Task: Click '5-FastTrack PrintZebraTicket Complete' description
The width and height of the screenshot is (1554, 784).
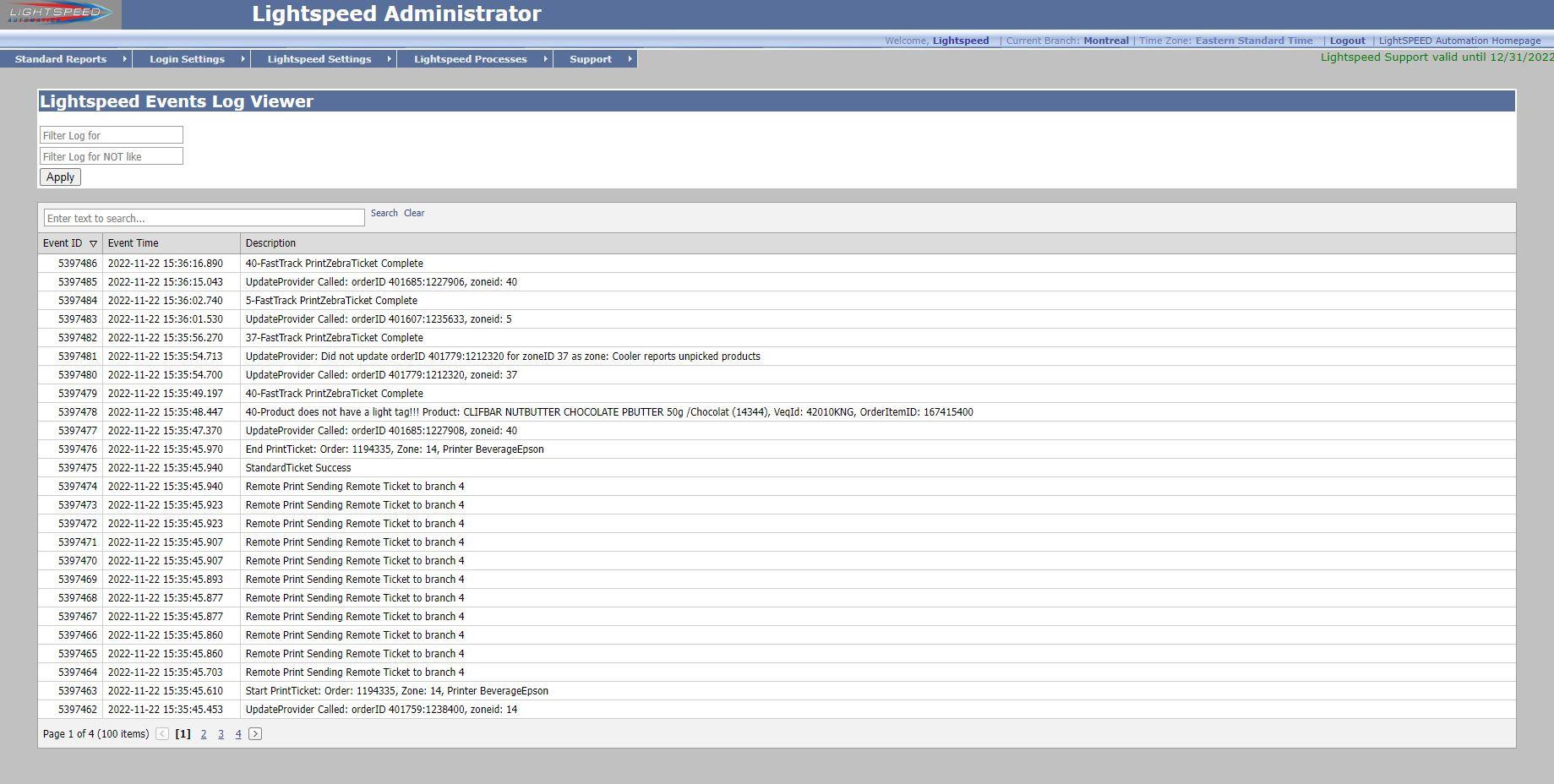Action: [331, 301]
